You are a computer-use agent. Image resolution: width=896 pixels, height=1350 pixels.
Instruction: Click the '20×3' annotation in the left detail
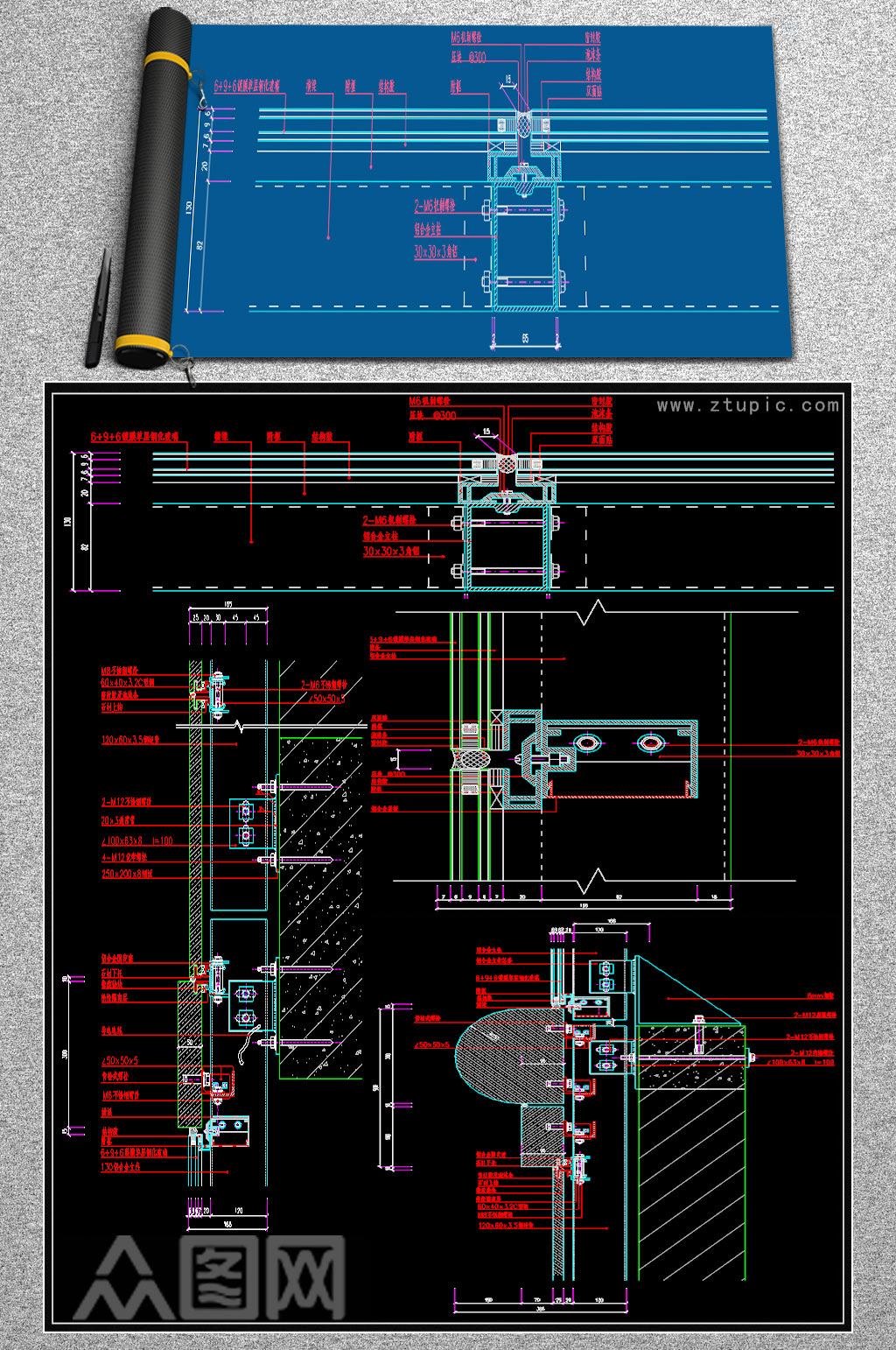click(118, 821)
